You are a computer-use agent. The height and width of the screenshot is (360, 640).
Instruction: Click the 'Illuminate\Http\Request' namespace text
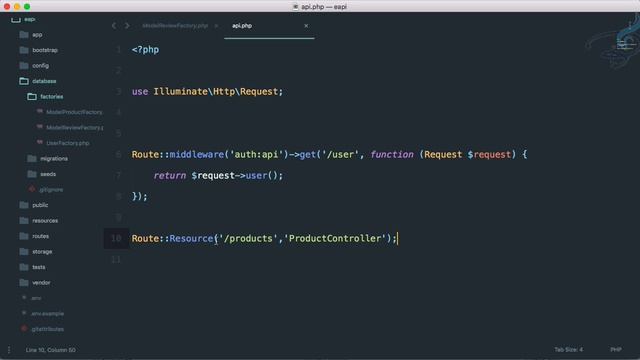(x=216, y=91)
